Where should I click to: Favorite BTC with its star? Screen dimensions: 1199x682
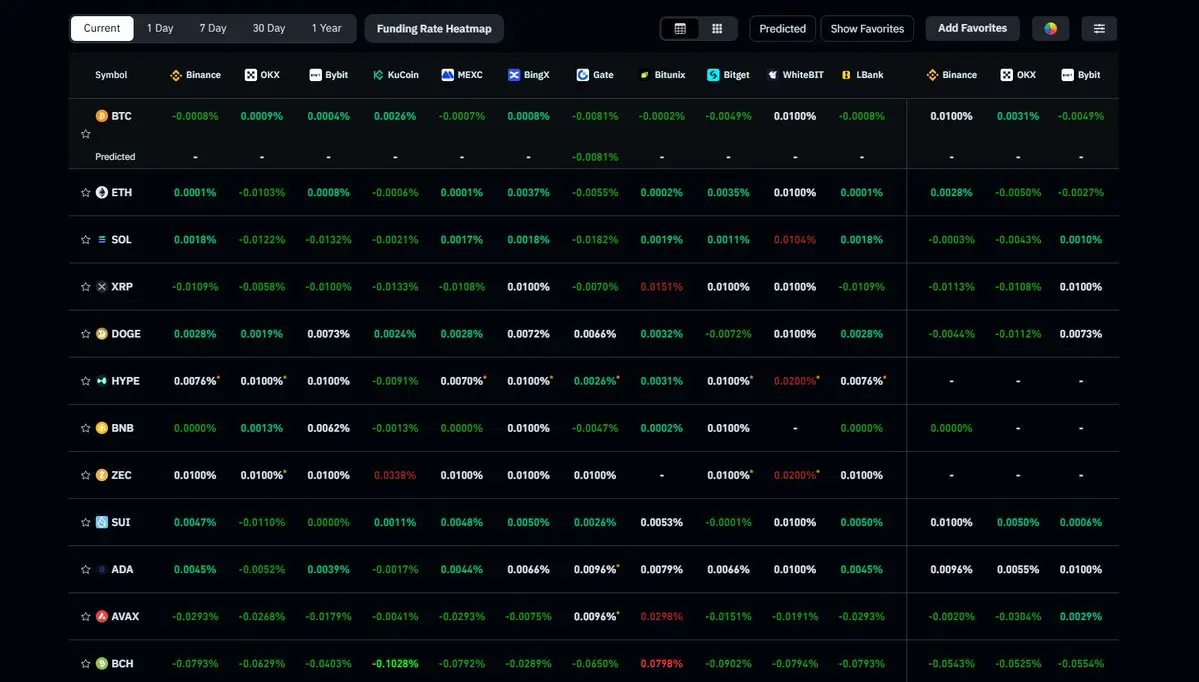click(86, 134)
